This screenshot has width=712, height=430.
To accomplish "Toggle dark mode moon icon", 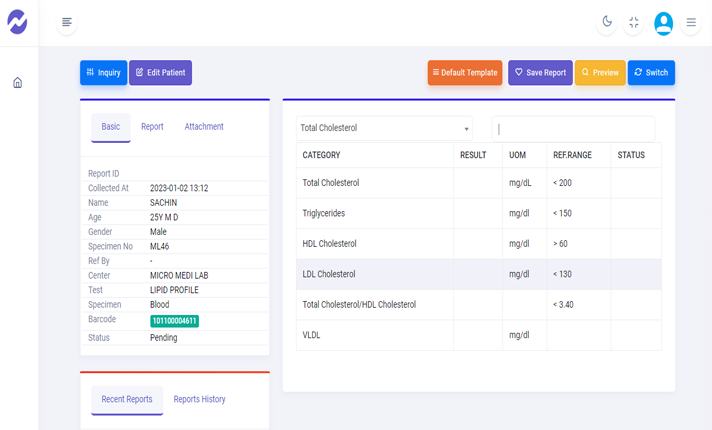I will point(606,22).
